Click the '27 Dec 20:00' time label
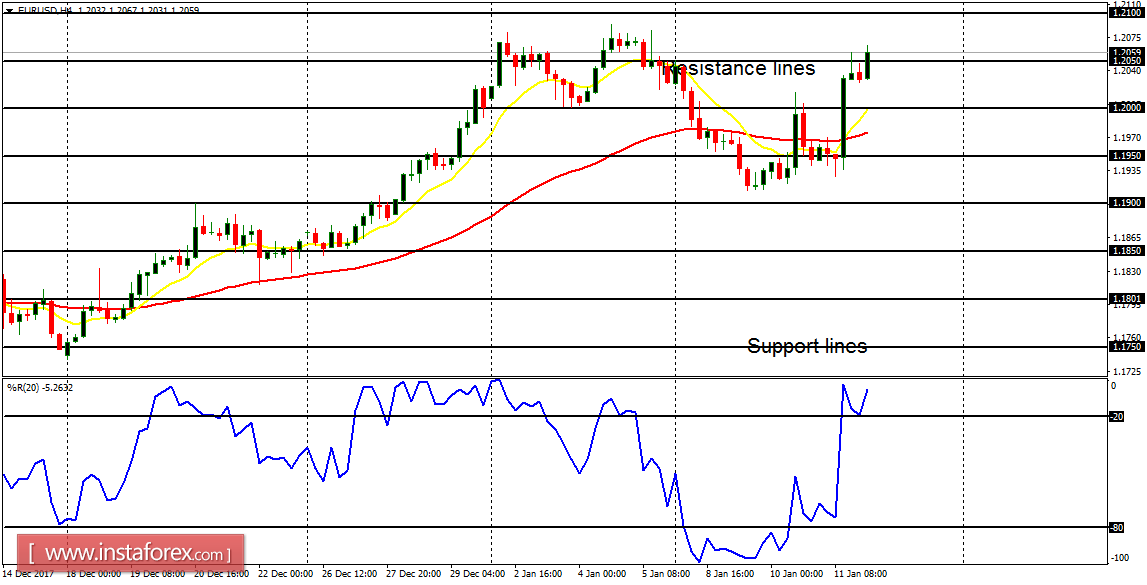 point(413,574)
